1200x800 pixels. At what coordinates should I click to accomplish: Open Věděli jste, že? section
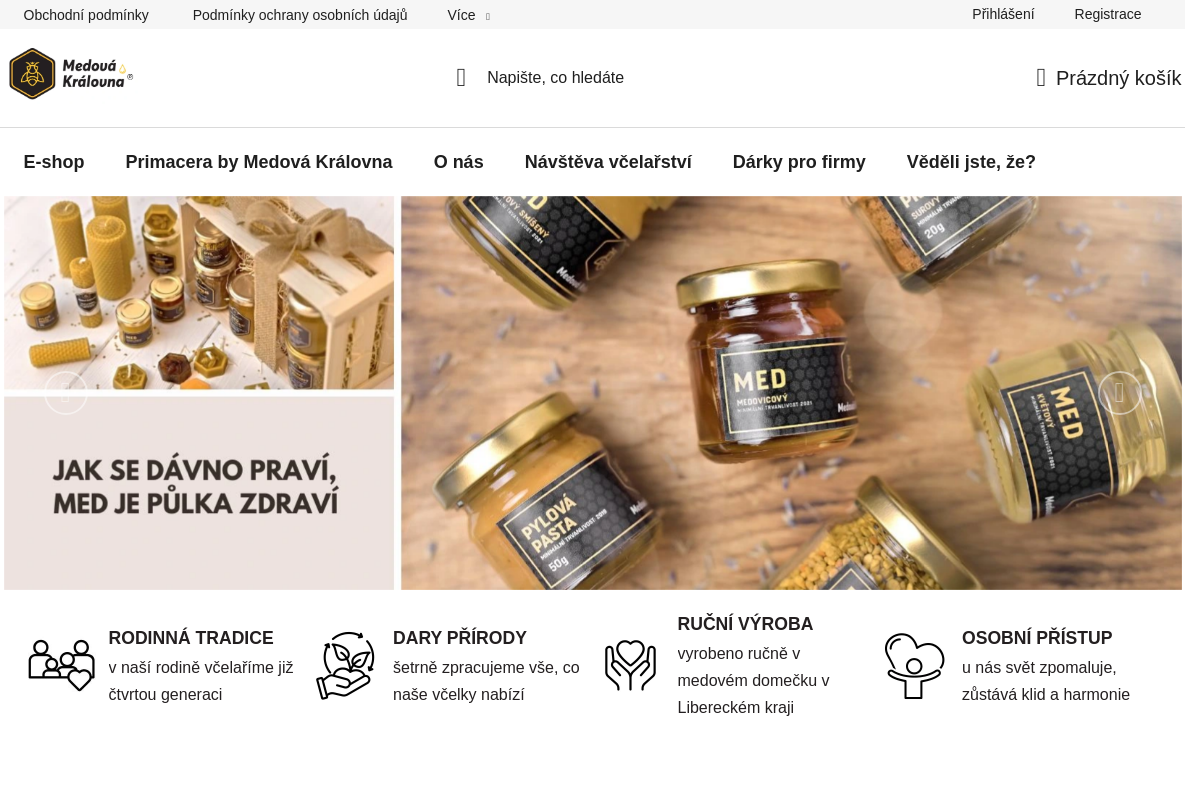971,162
